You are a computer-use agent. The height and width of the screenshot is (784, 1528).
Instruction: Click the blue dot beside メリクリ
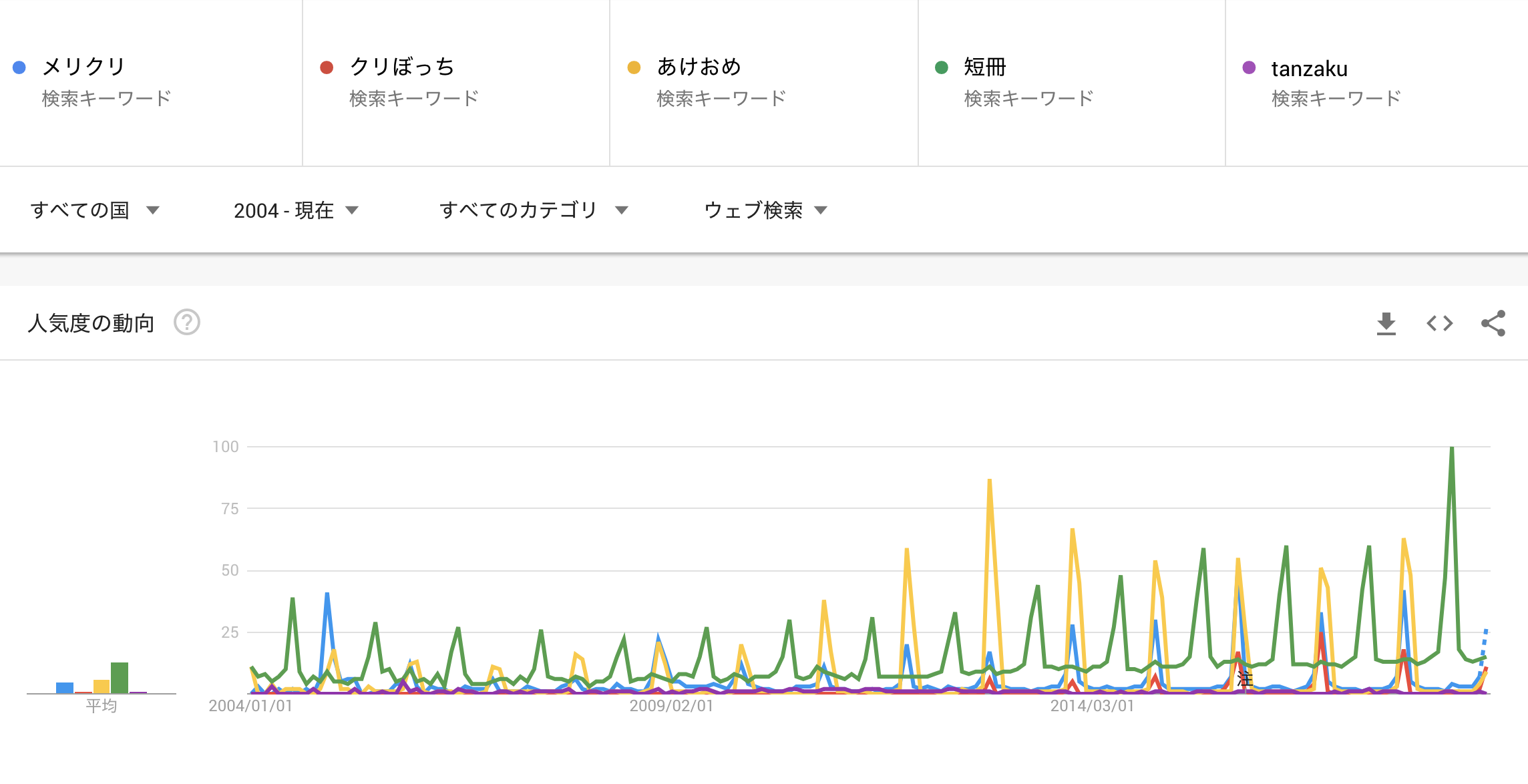pyautogui.click(x=19, y=67)
